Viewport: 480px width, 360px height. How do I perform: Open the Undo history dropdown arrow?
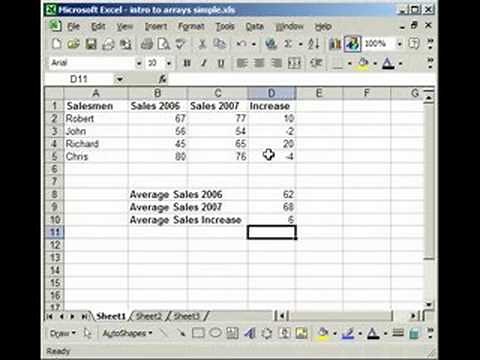tap(254, 44)
